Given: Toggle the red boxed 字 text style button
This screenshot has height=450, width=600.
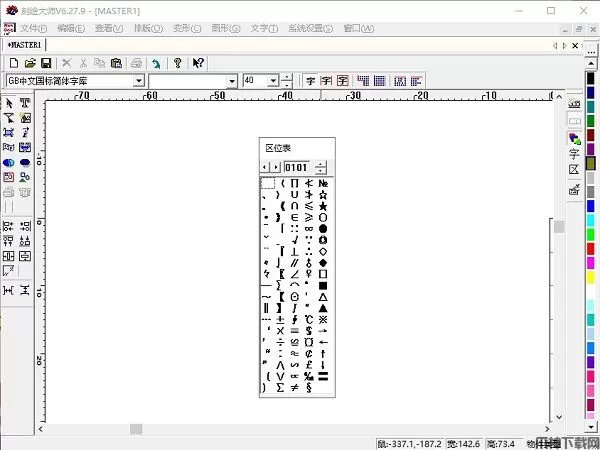Looking at the screenshot, I should (342, 81).
